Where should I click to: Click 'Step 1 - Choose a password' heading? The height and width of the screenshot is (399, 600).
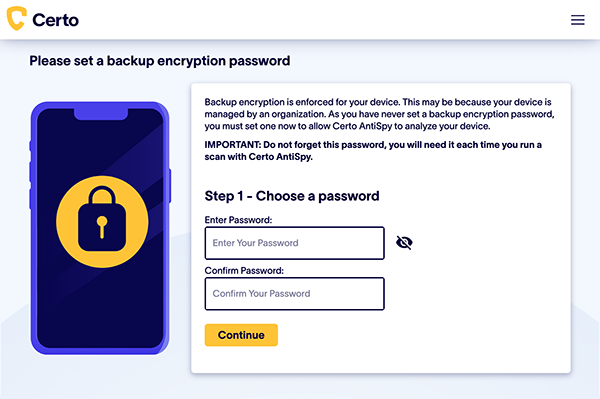pyautogui.click(x=292, y=196)
